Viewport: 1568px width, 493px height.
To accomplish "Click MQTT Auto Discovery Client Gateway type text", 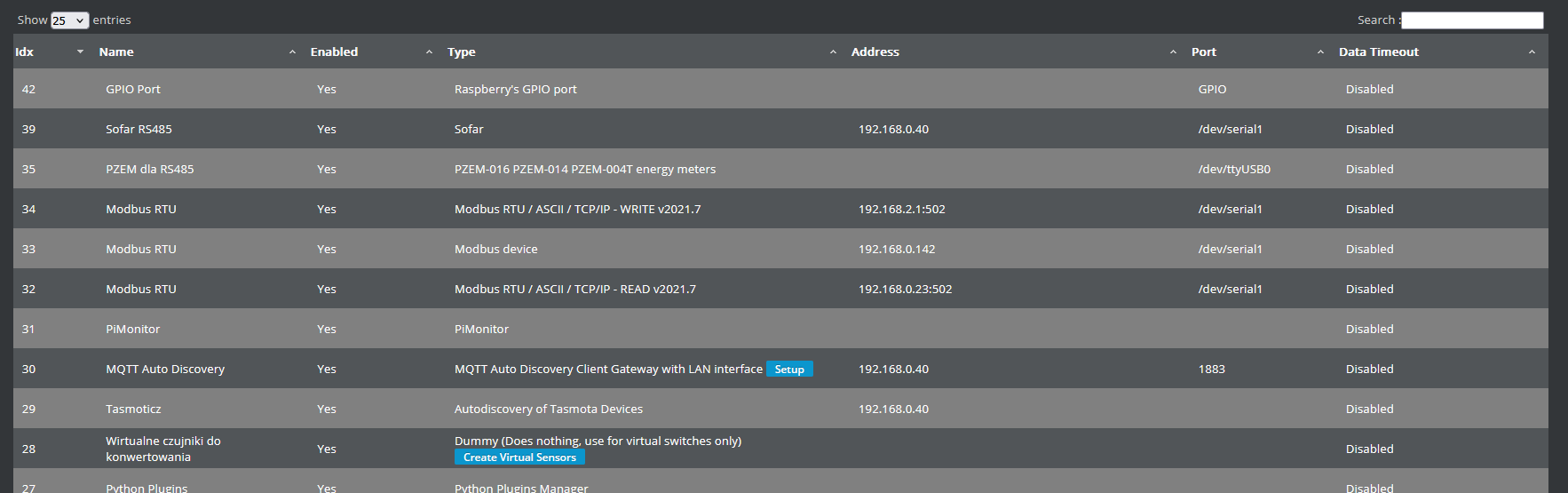I will tap(608, 369).
